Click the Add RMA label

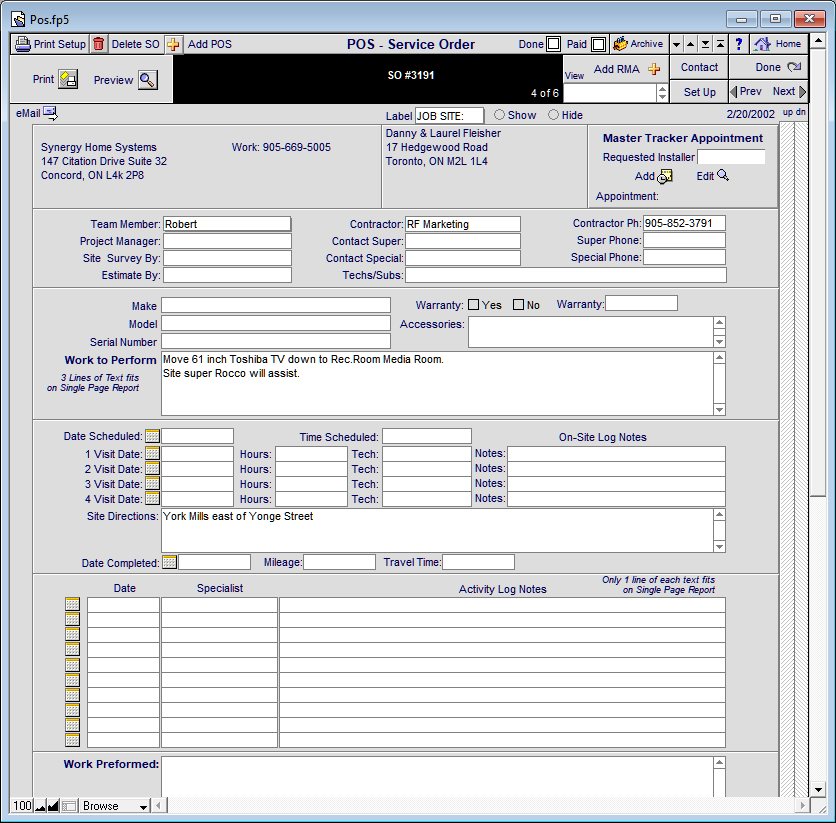pyautogui.click(x=616, y=69)
